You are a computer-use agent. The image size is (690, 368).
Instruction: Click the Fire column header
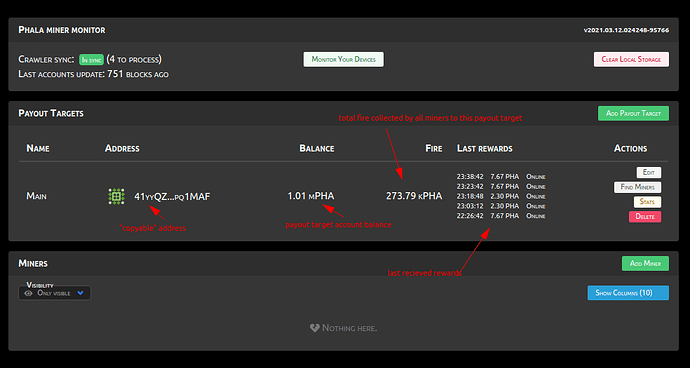tap(433, 148)
